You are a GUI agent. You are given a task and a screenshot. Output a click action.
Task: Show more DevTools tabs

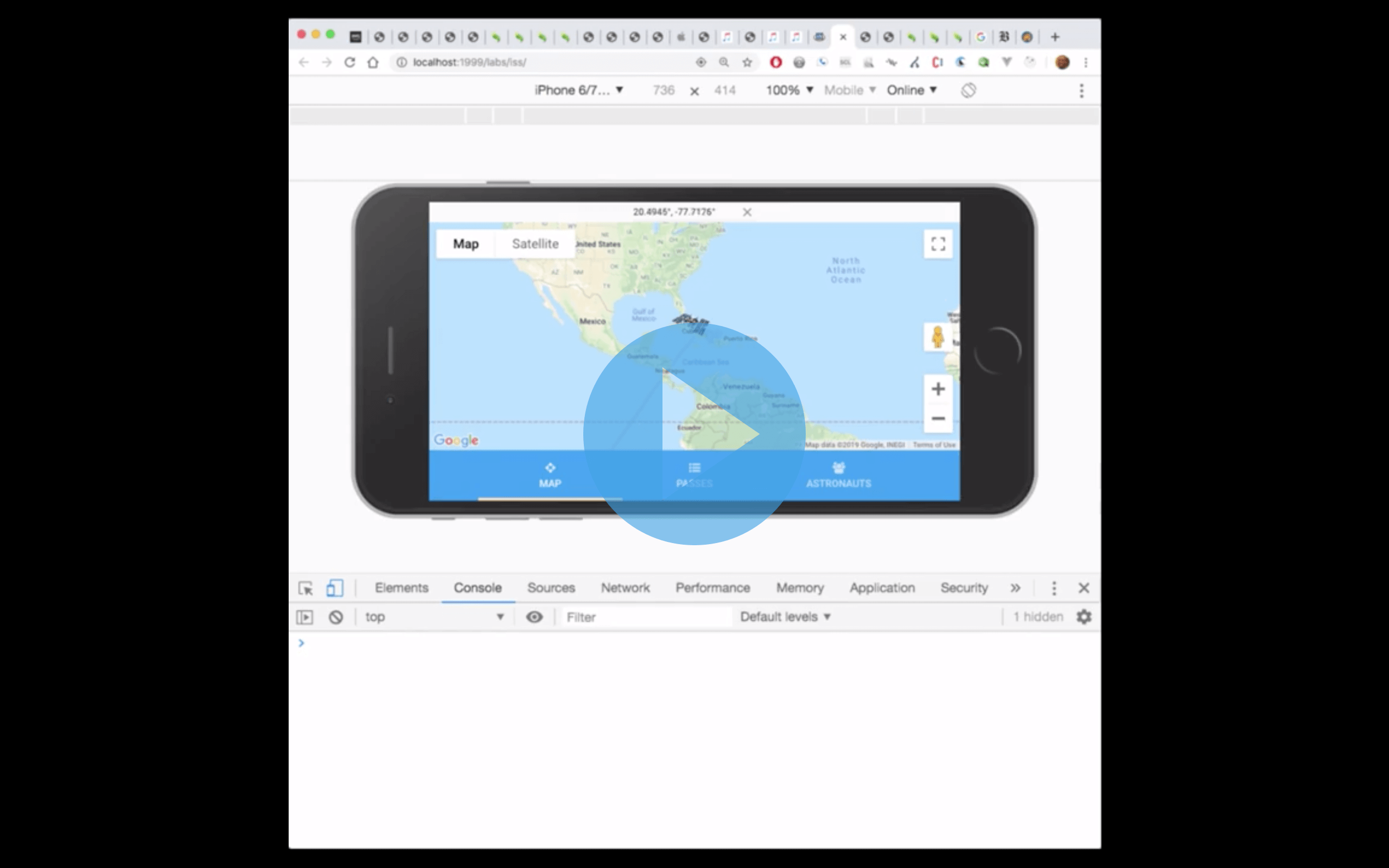tap(1015, 588)
